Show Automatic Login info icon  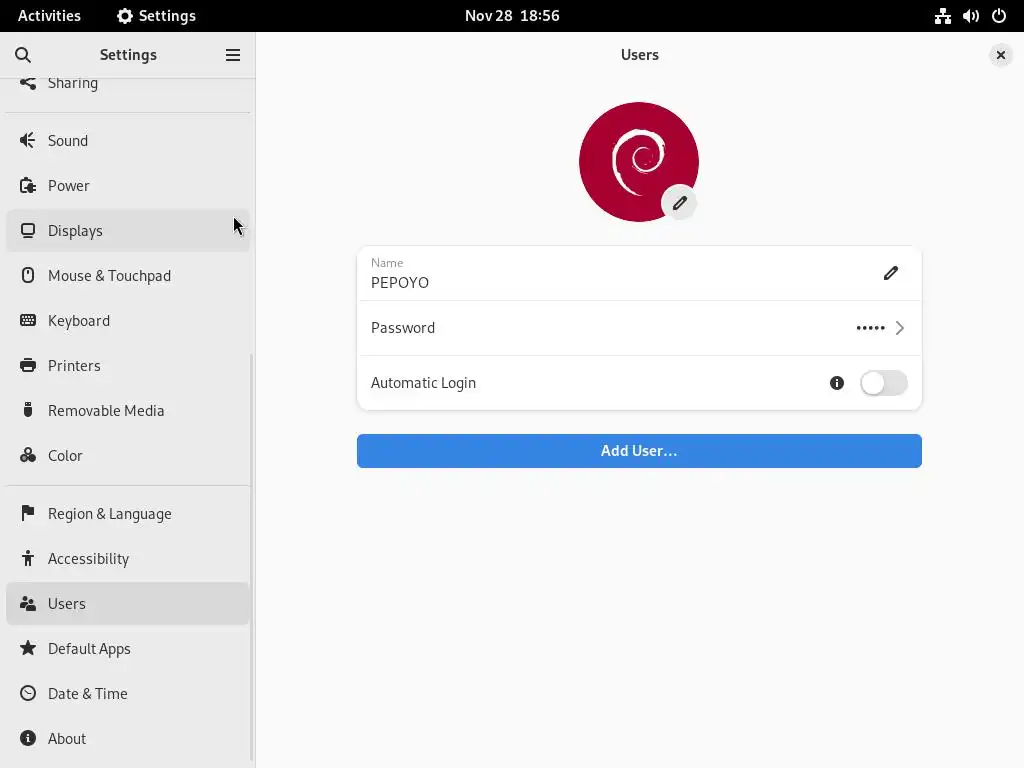[x=837, y=383]
